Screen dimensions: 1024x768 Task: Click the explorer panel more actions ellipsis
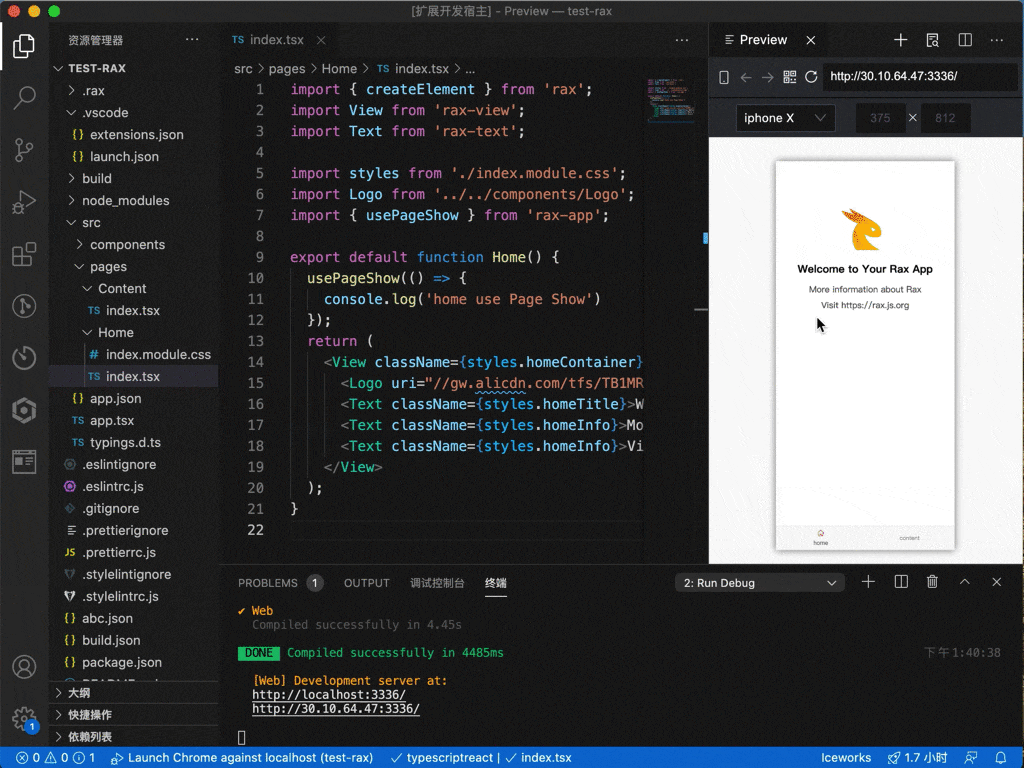(192, 40)
